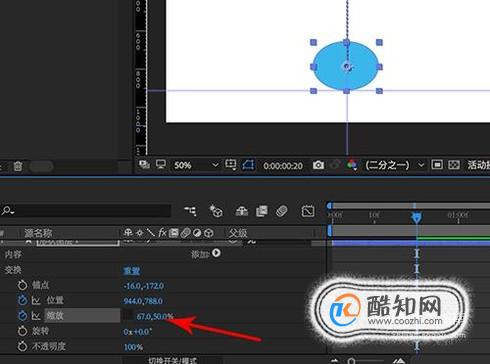Click the snapshot camera icon
The width and height of the screenshot is (490, 364).
pyautogui.click(x=318, y=165)
